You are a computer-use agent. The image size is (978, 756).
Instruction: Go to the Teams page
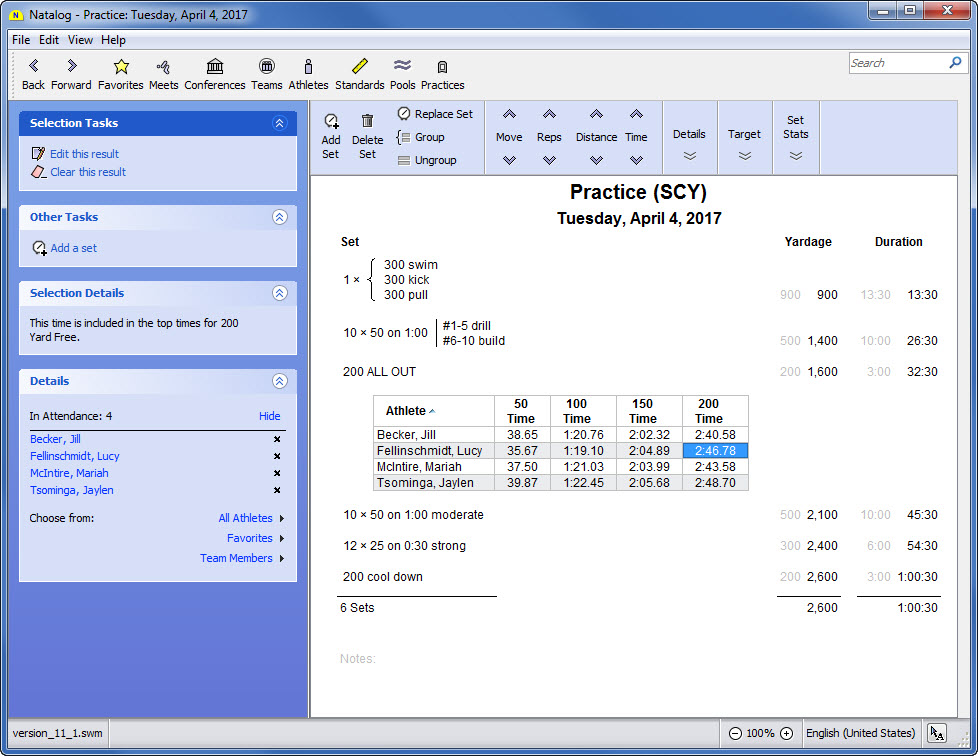[266, 67]
